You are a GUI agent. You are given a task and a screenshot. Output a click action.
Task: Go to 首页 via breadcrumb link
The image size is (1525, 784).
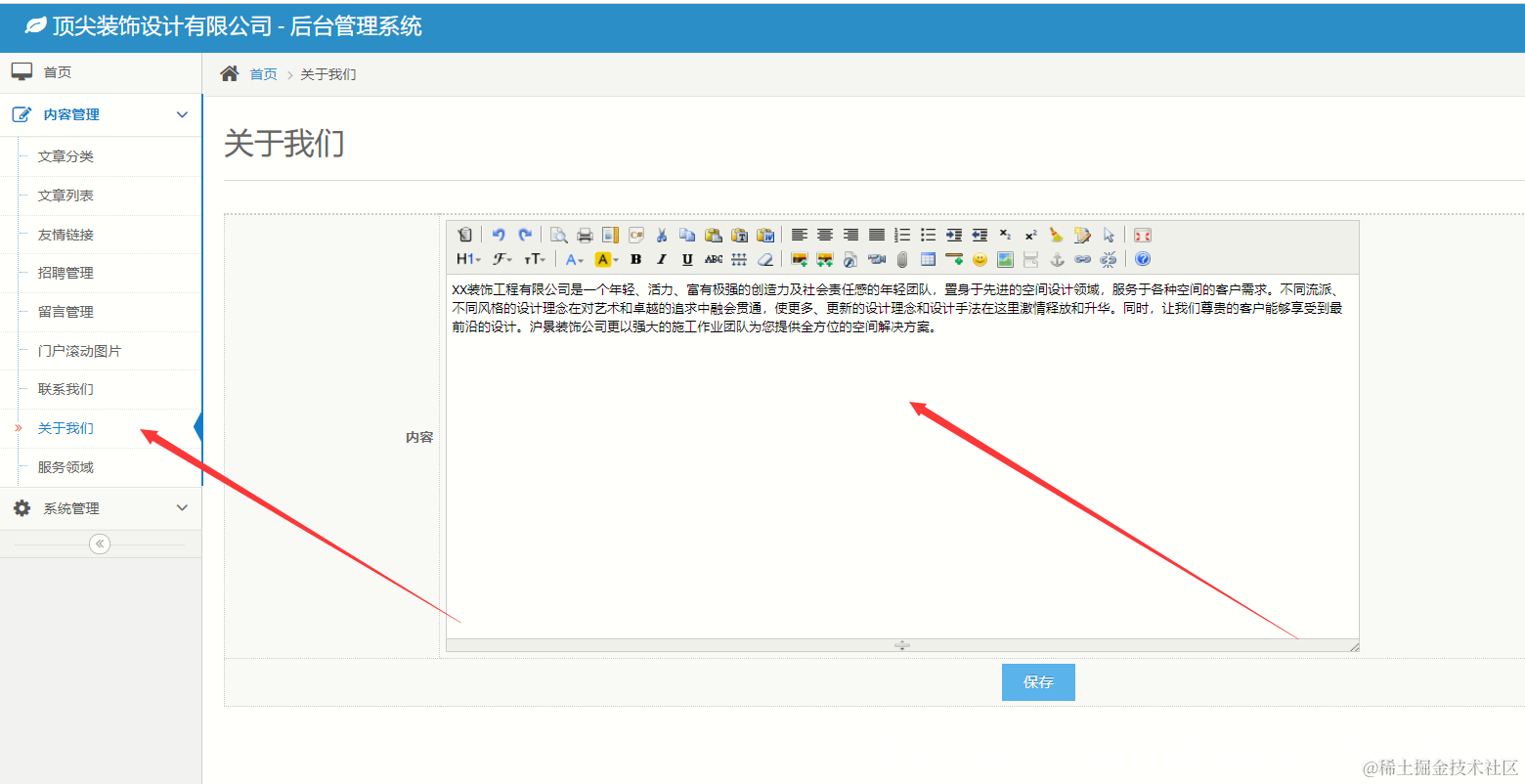pyautogui.click(x=264, y=74)
